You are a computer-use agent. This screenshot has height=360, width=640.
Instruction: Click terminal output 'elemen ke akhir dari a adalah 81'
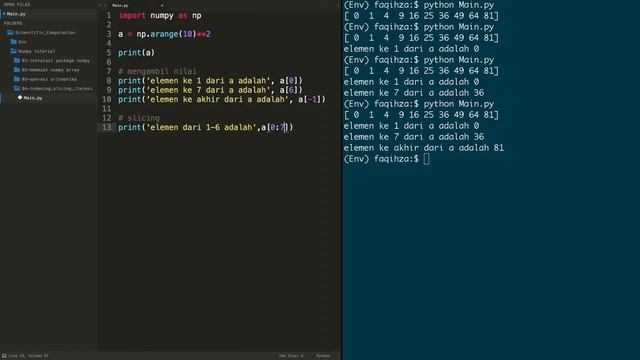[424, 148]
